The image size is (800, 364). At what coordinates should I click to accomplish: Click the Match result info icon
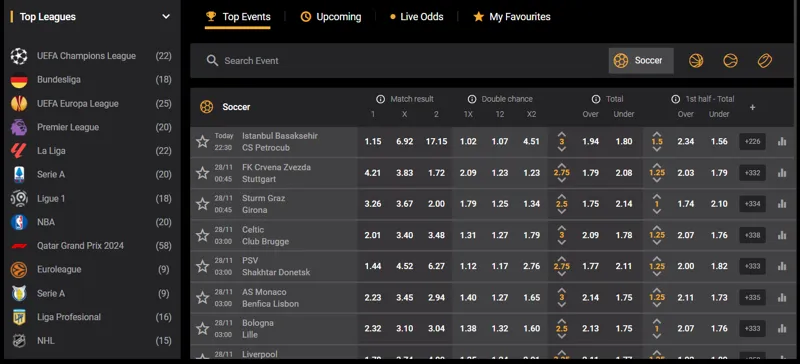tap(380, 99)
